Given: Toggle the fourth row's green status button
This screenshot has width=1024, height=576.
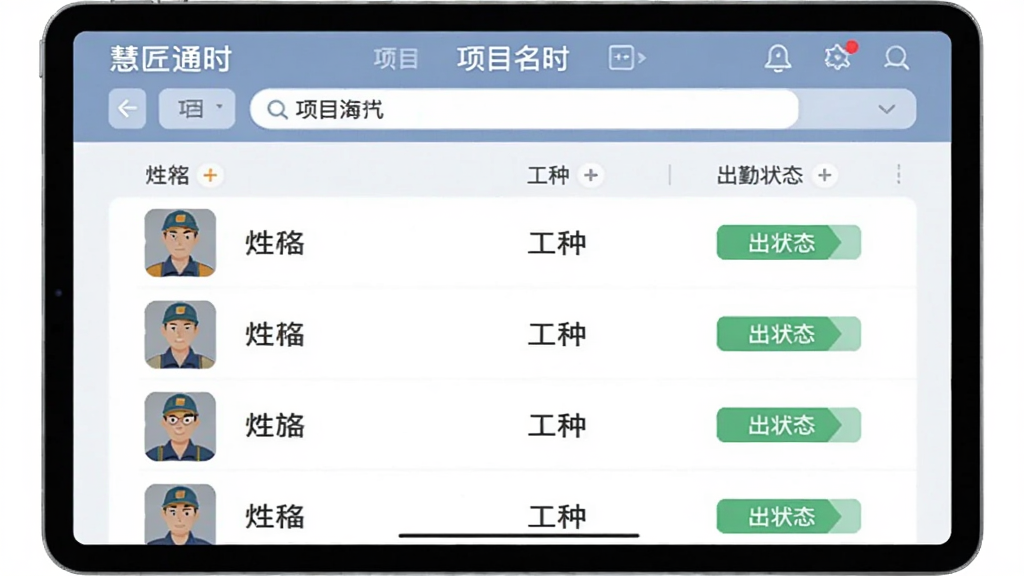Looking at the screenshot, I should click(x=788, y=517).
